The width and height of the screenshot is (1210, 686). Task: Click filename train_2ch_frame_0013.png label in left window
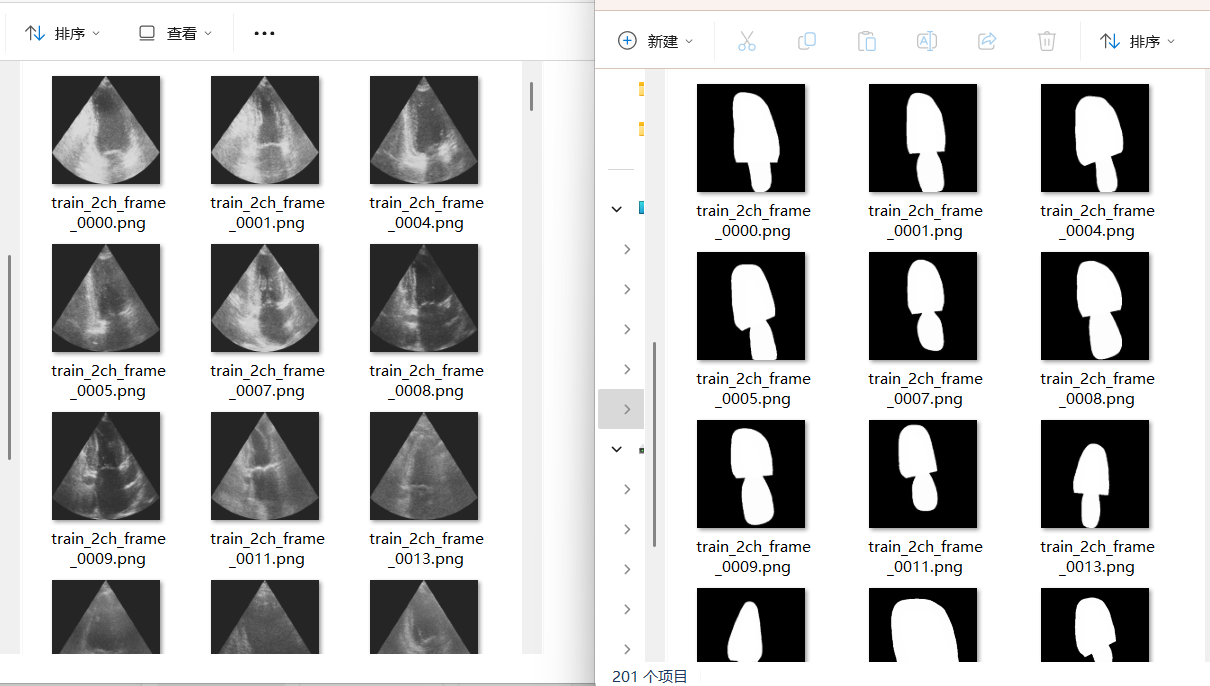click(426, 549)
